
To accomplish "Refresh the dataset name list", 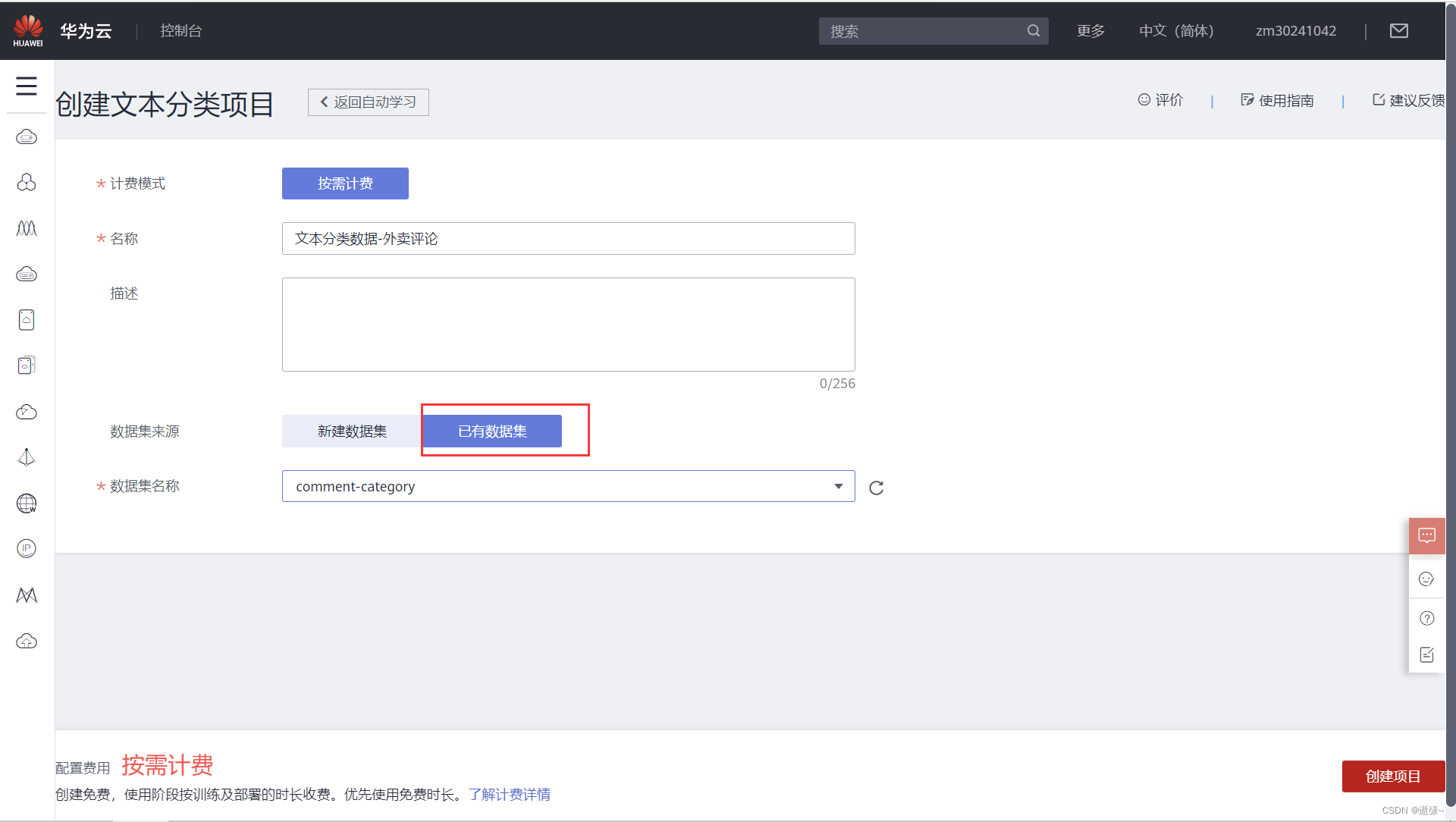I will click(876, 488).
